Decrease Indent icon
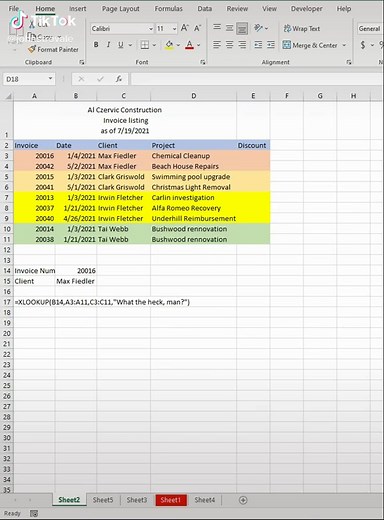The height and width of the screenshot is (520, 384). 258,45
